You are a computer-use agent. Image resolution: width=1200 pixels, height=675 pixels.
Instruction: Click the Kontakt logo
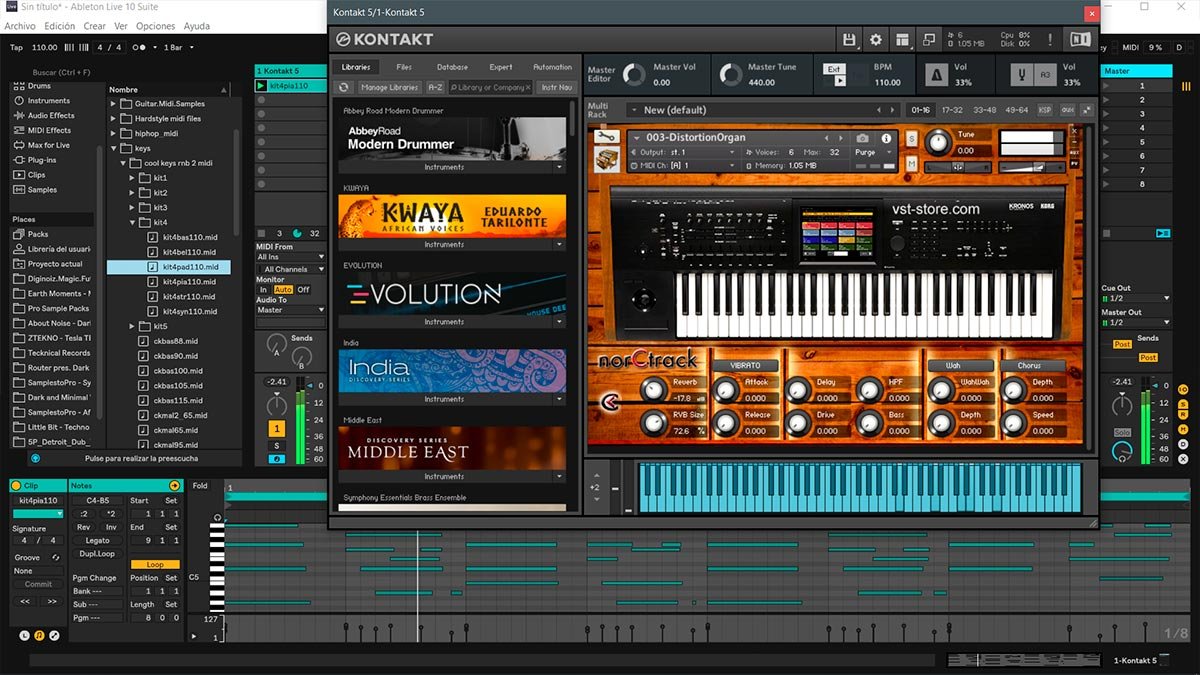point(385,39)
